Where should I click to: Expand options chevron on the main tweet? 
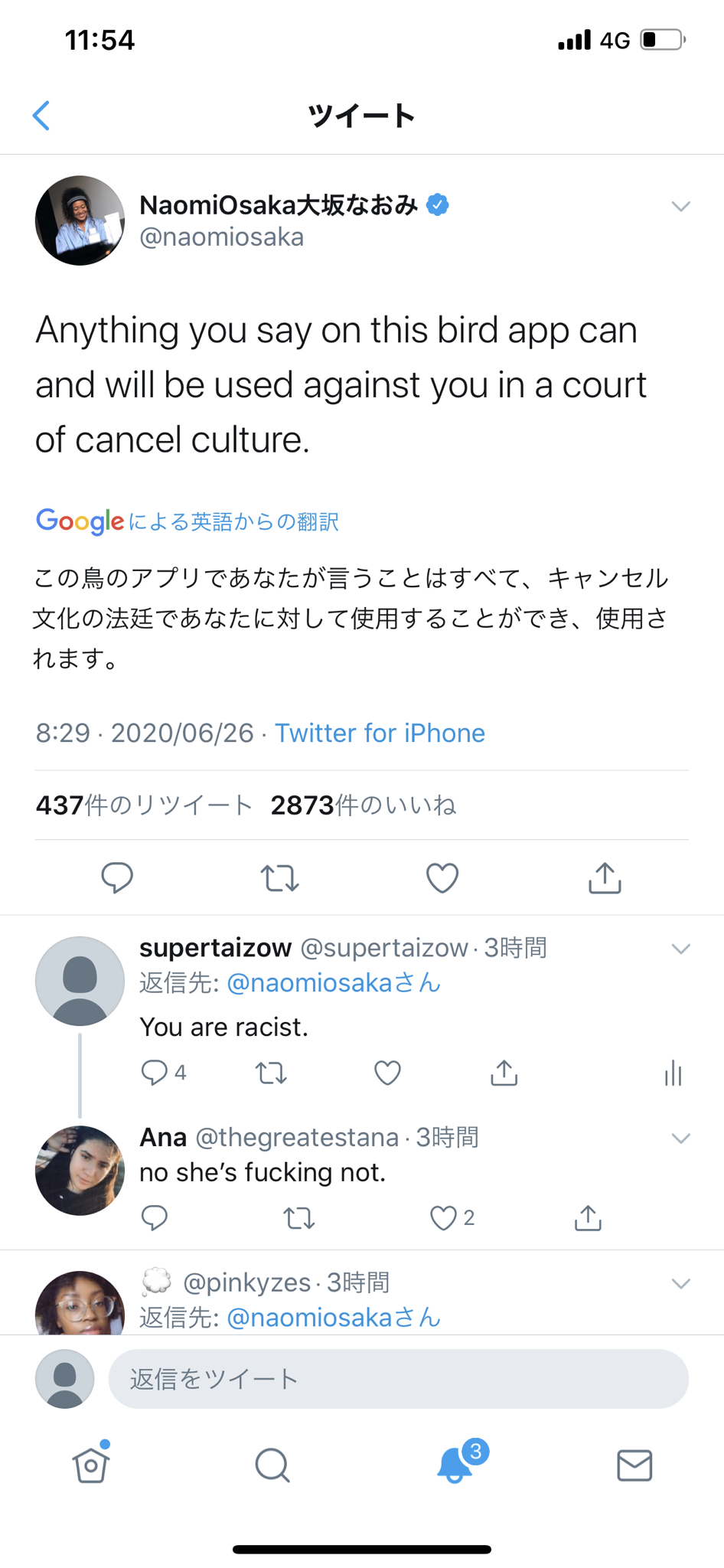(680, 206)
